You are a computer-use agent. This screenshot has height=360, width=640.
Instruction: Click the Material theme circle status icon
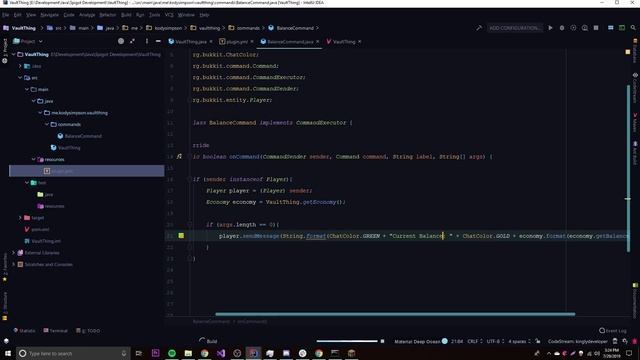(444, 341)
